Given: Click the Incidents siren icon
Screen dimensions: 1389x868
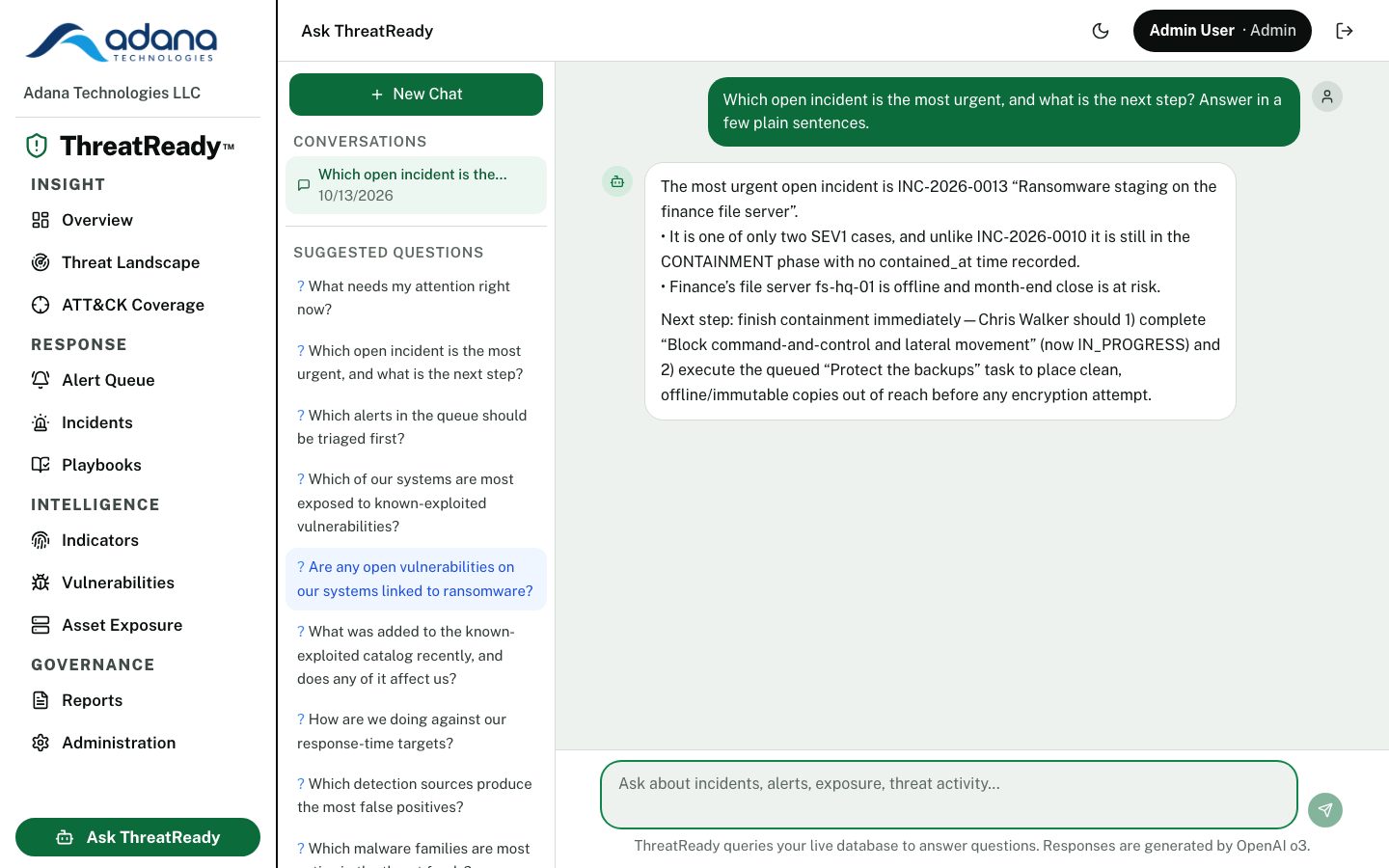Looking at the screenshot, I should [x=41, y=422].
